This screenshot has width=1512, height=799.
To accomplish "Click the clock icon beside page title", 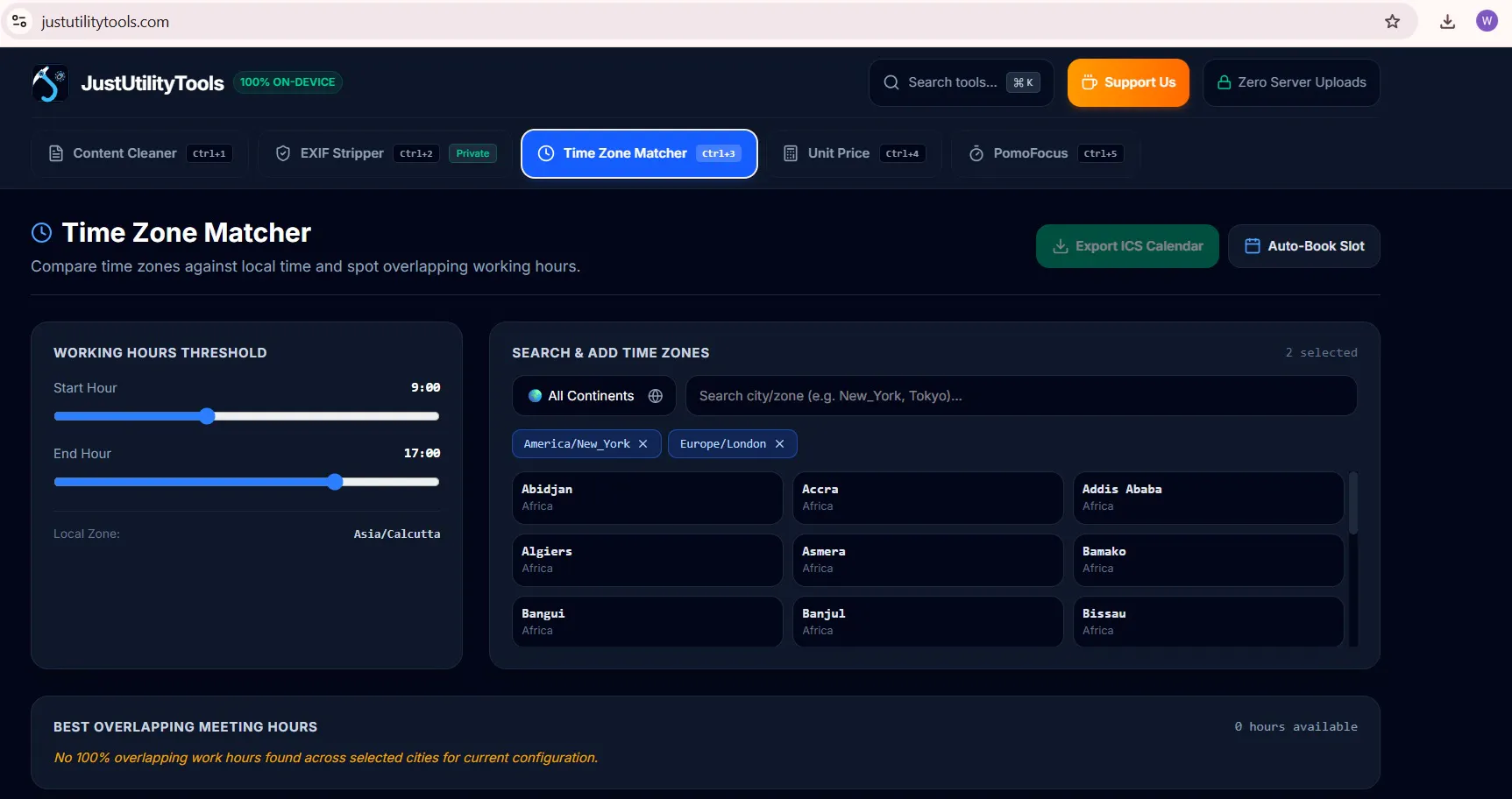I will pos(41,232).
